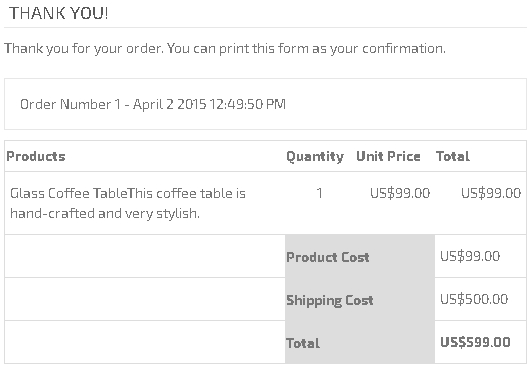Click the Products column header

pyautogui.click(x=36, y=156)
